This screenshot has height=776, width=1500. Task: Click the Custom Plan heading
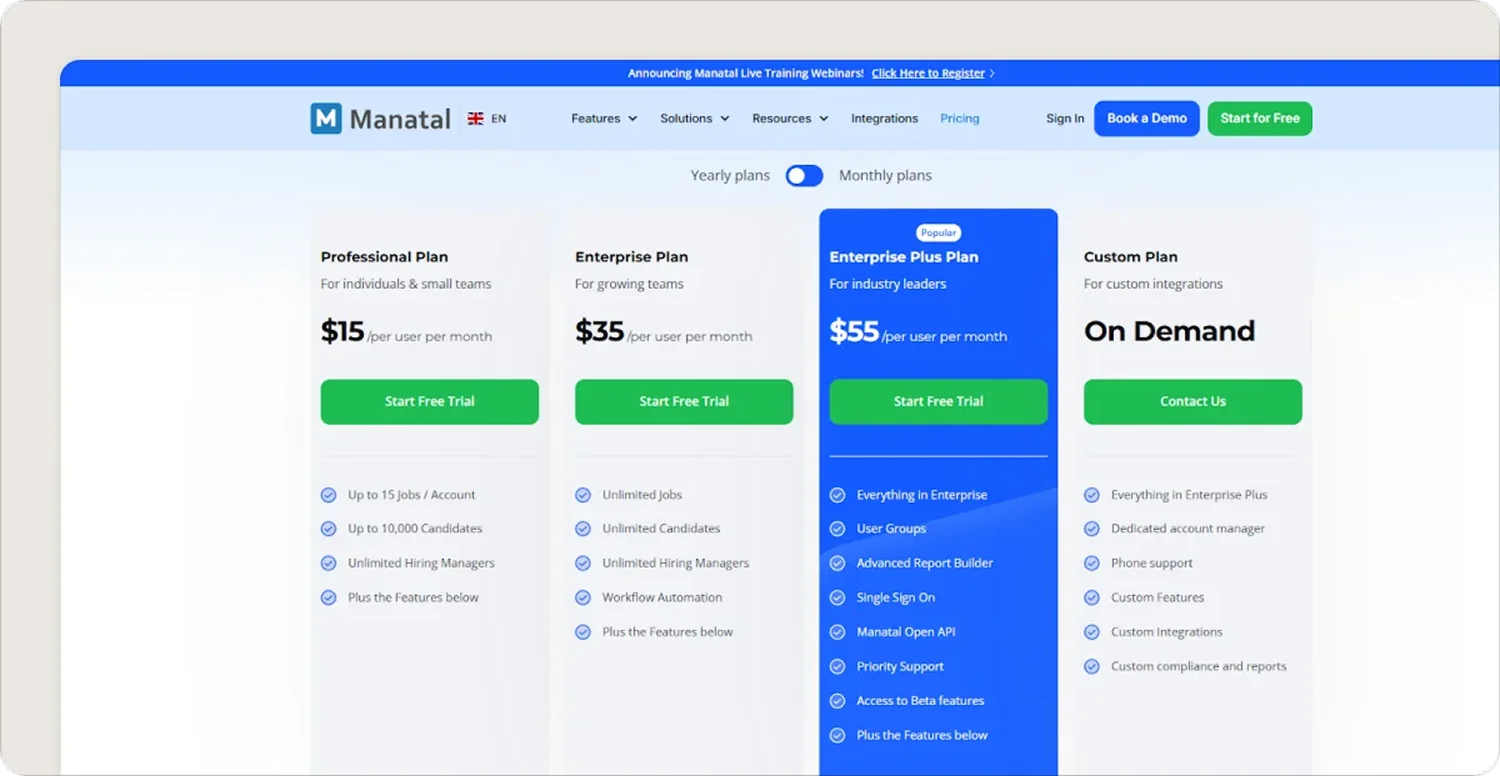1131,257
